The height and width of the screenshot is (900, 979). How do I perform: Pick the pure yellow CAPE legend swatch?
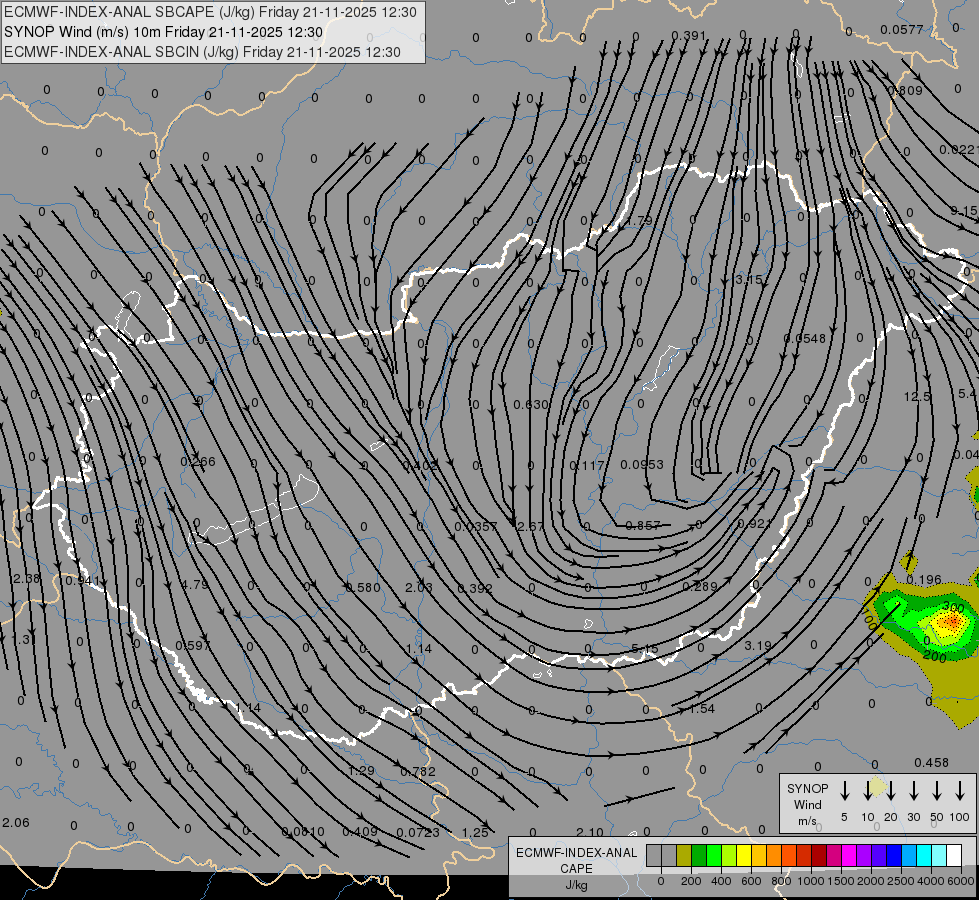point(744,856)
